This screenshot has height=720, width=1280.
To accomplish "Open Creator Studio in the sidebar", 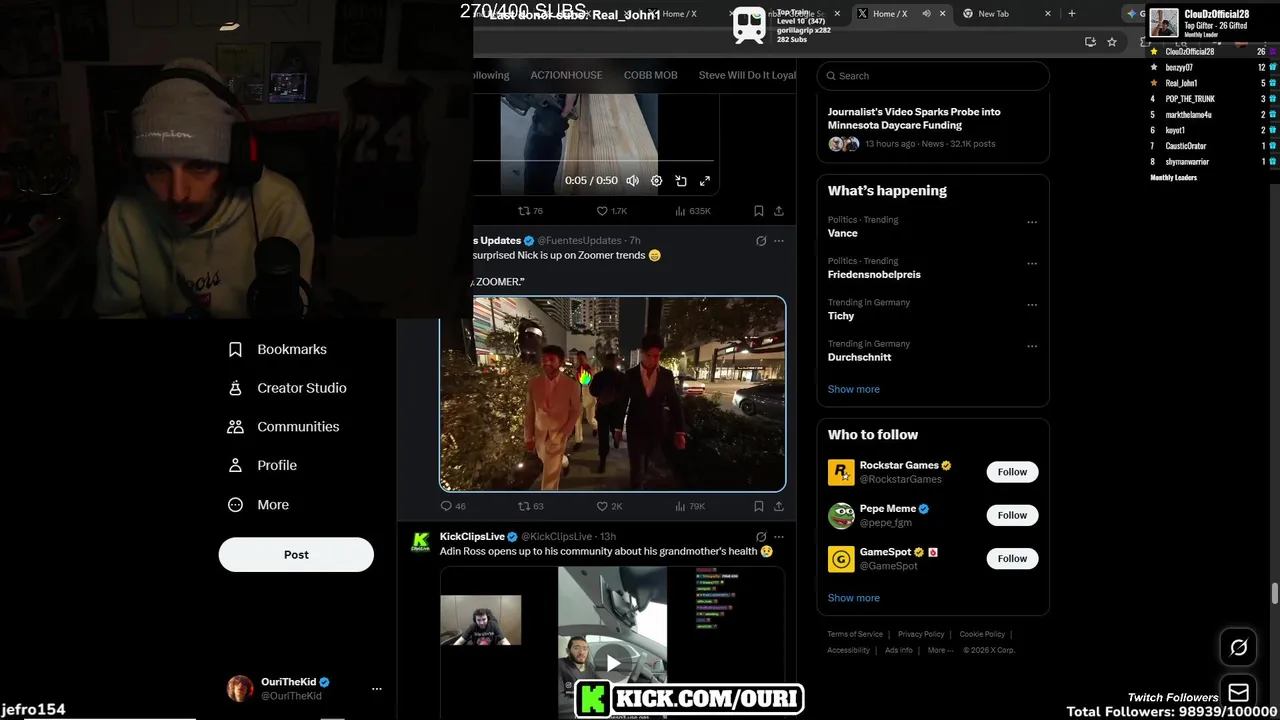I will [287, 388].
